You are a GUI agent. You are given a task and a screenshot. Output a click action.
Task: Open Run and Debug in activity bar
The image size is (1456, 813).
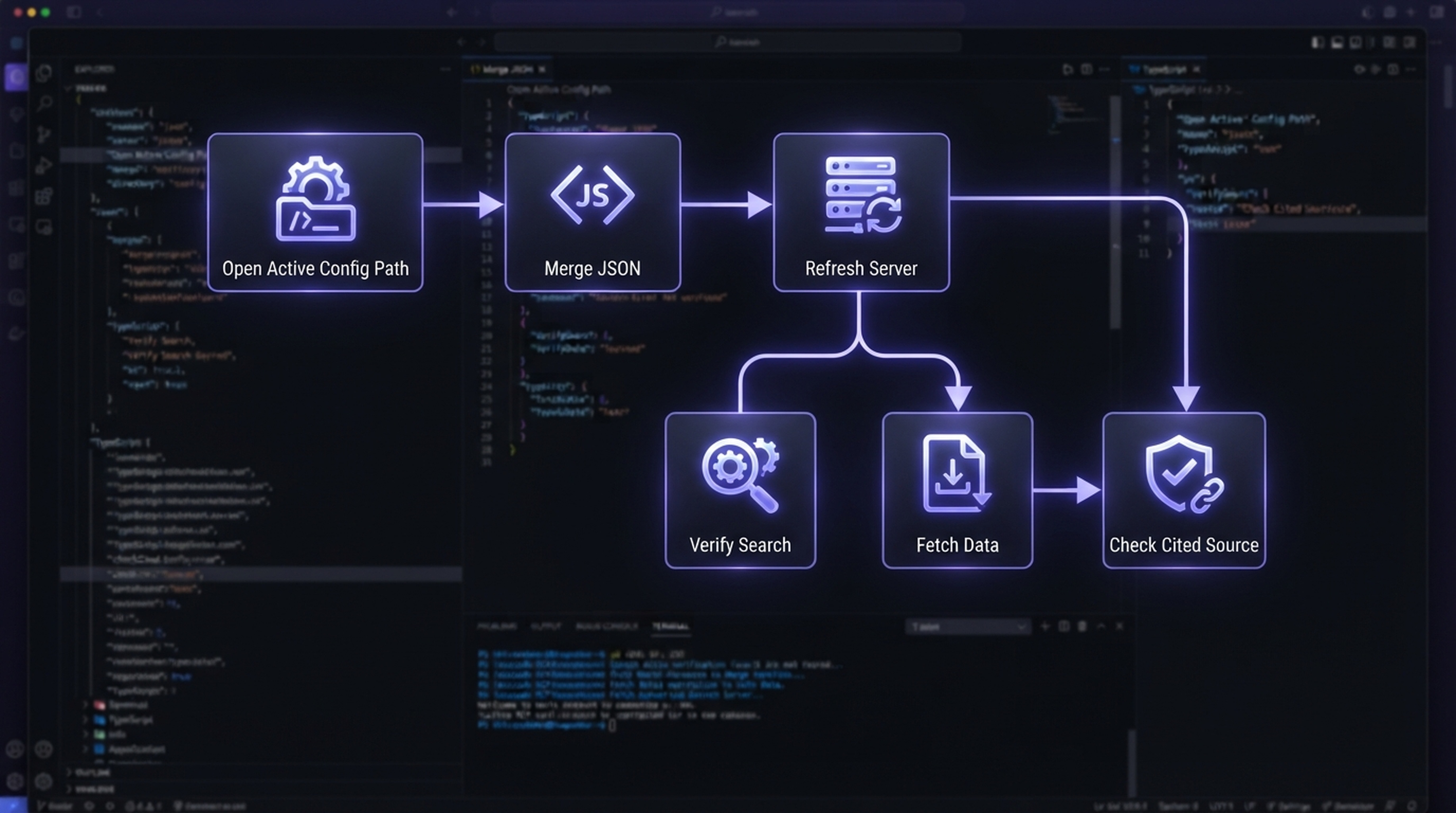click(44, 165)
